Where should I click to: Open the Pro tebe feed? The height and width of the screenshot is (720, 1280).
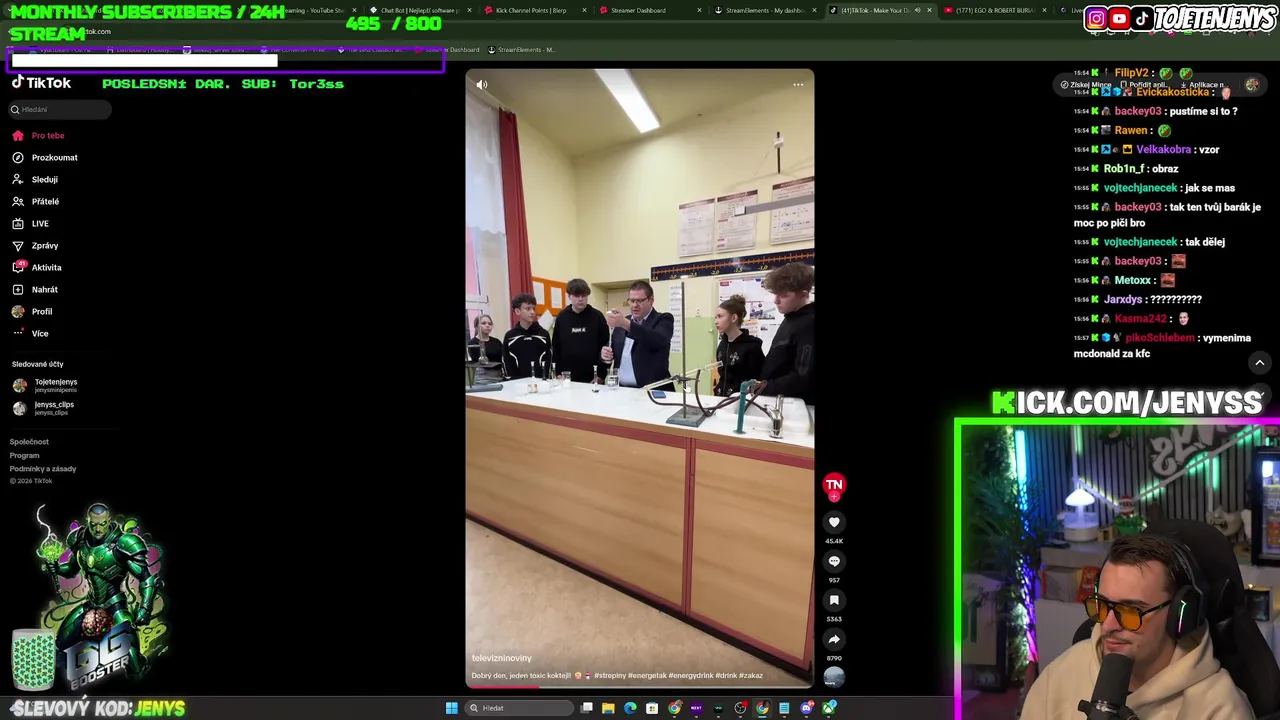(38, 135)
